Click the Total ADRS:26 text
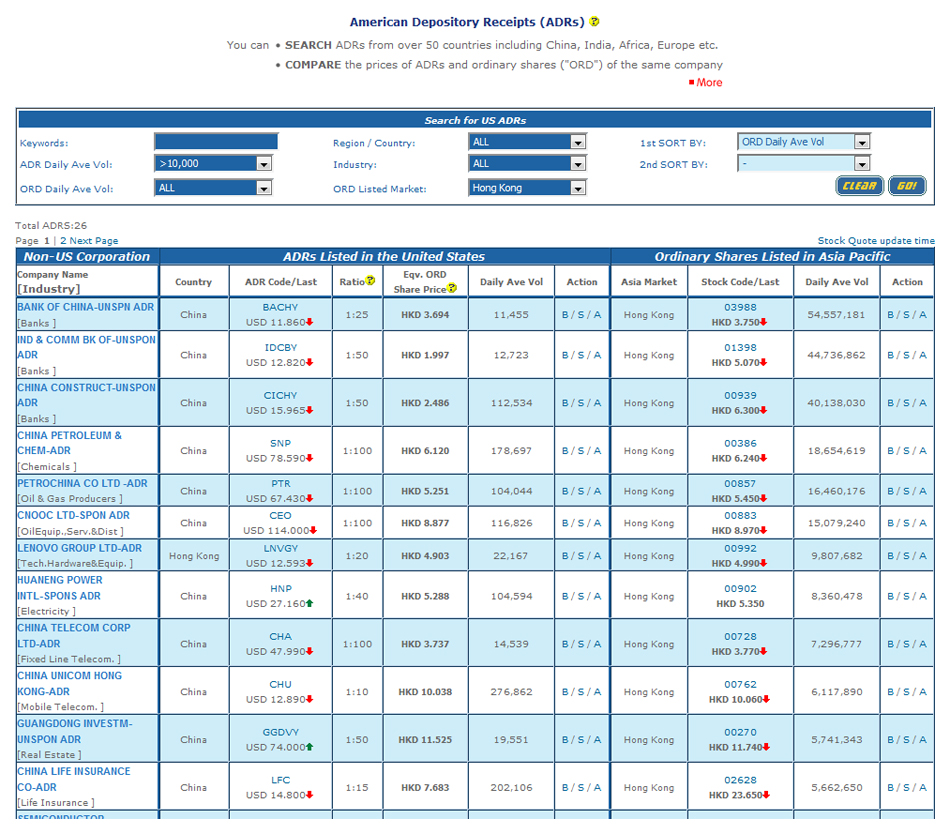The image size is (950, 825). point(51,225)
